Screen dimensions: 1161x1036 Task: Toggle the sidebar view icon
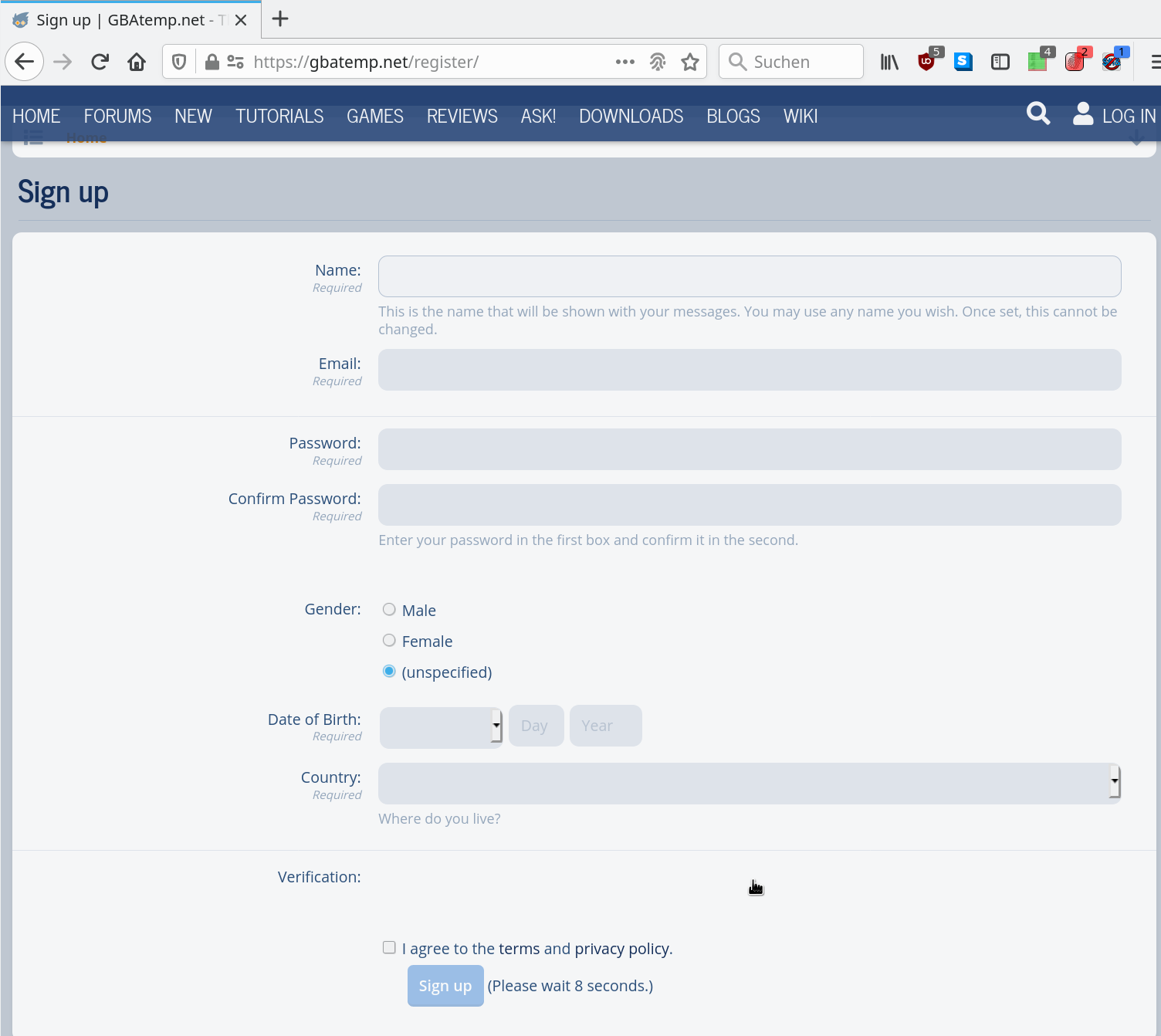[1000, 62]
